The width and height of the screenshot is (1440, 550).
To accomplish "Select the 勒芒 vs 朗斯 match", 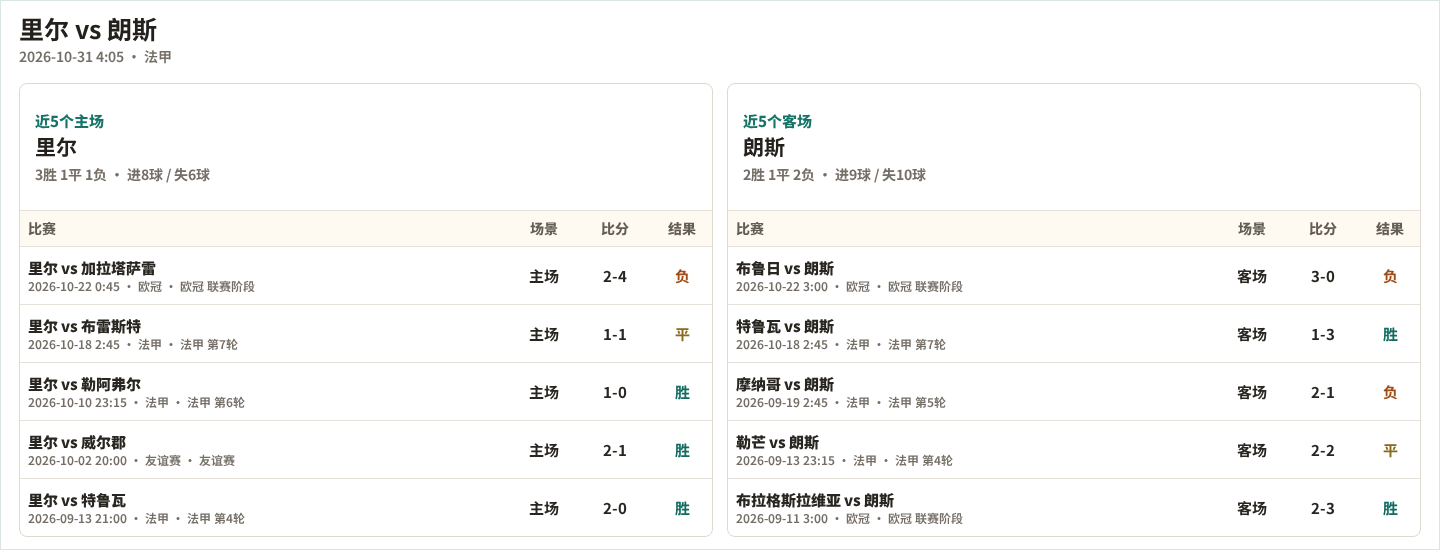I will coord(1074,450).
